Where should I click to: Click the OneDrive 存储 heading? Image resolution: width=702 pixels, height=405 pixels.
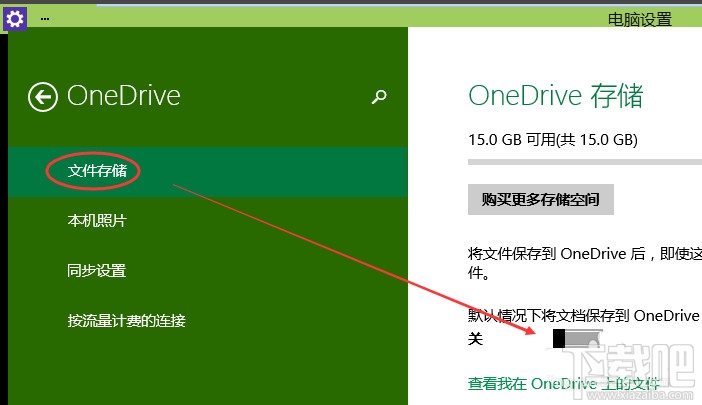tap(556, 96)
